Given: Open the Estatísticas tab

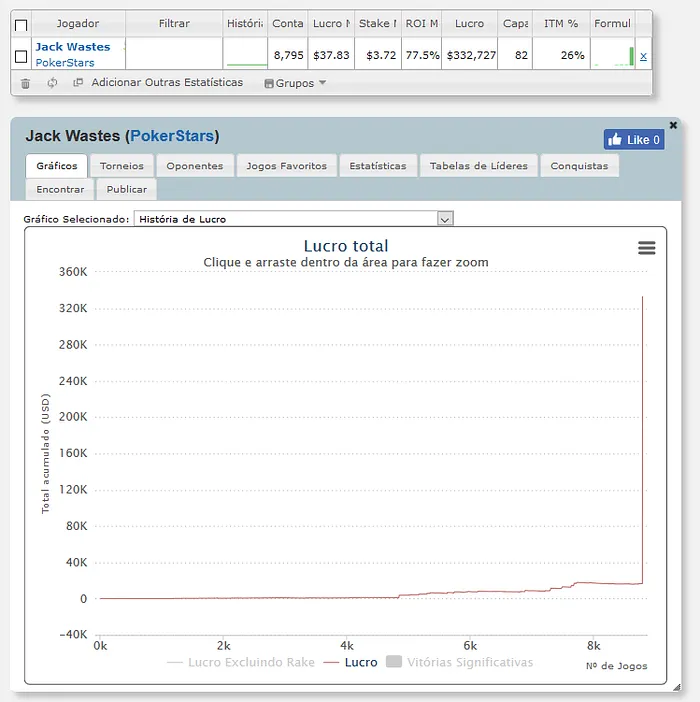Looking at the screenshot, I should point(377,166).
